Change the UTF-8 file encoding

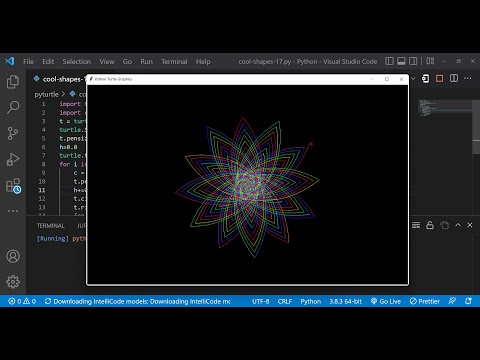point(261,301)
